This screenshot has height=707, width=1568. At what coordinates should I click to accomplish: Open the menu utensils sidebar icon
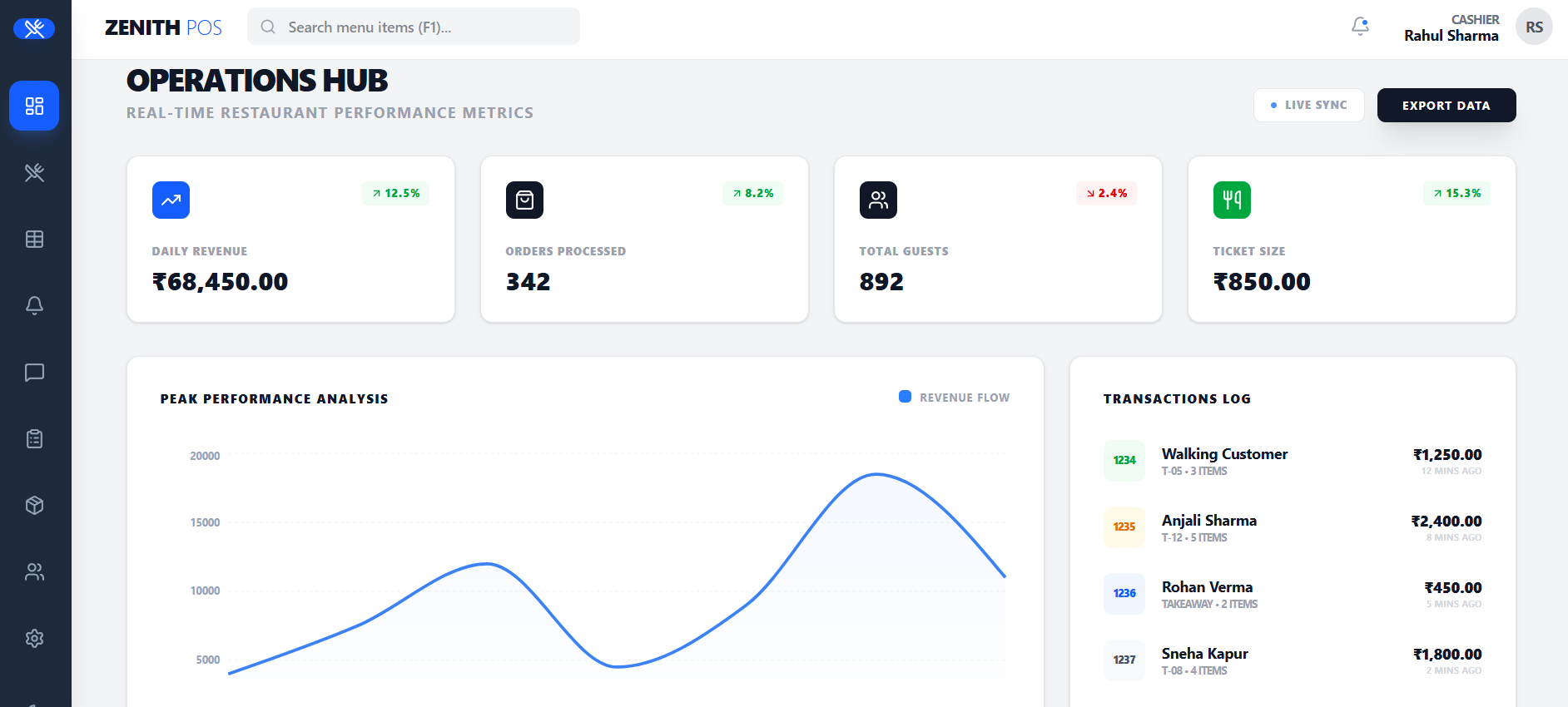[34, 172]
